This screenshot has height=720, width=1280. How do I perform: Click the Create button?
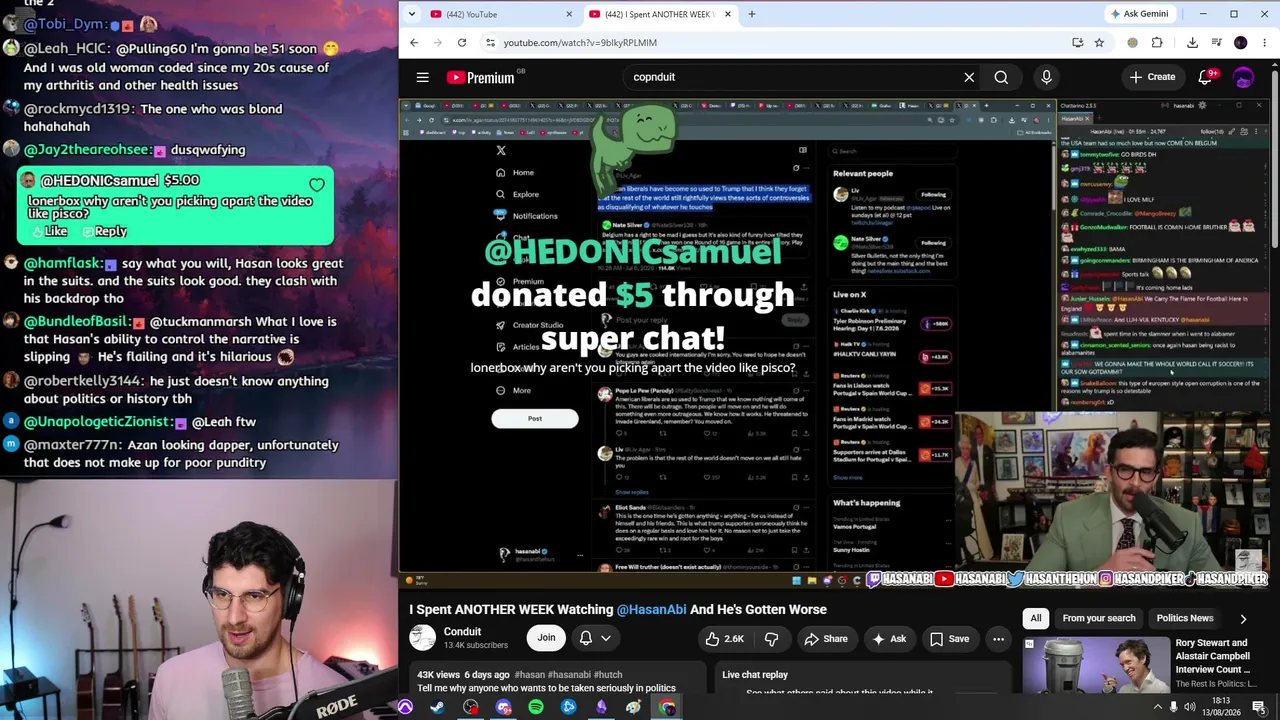[1153, 77]
